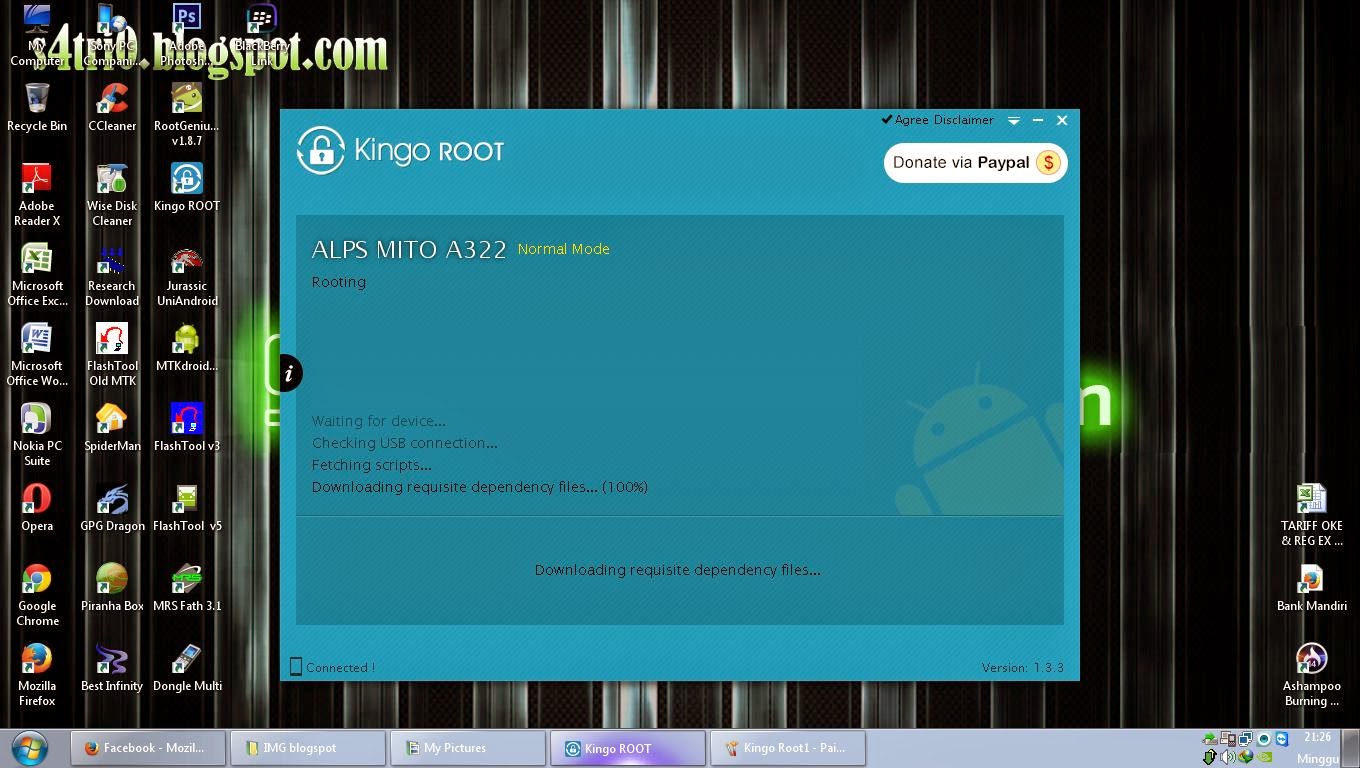Viewport: 1360px width, 768px height.
Task: Open Adobe Photoshop desktop shortcut
Action: 186,34
